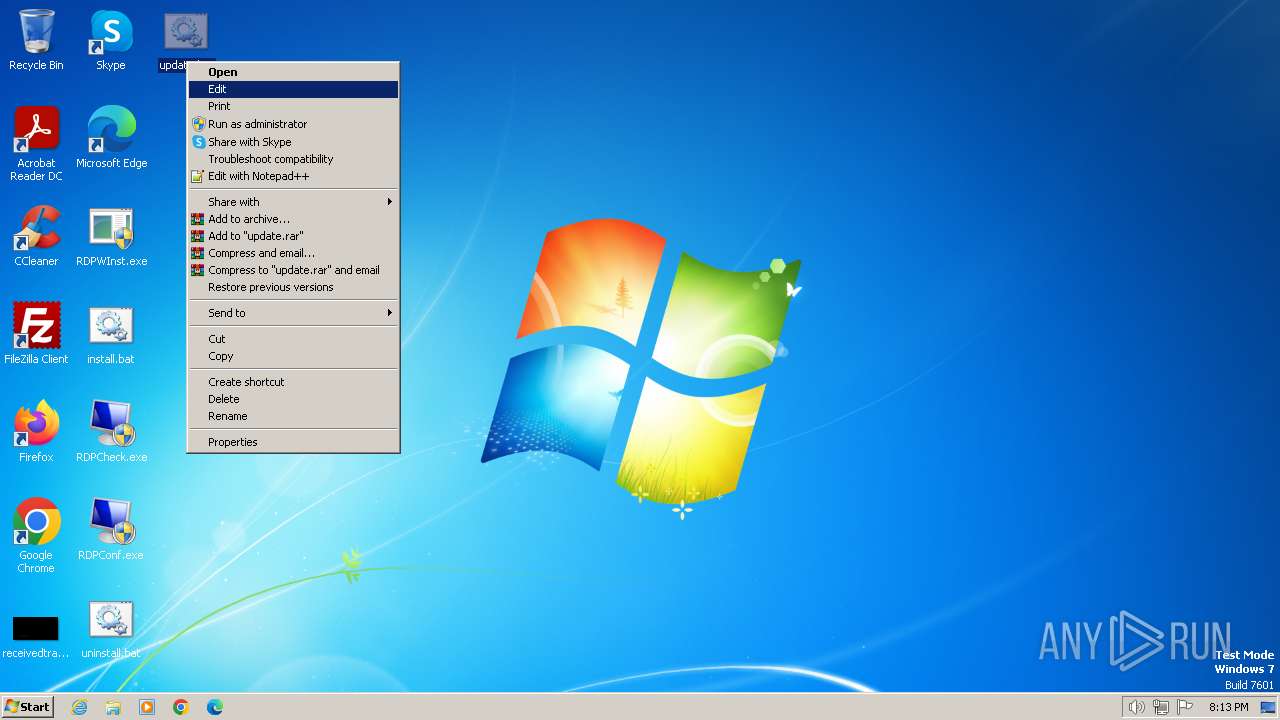
Task: Select install.bat desktop file
Action: 111,334
